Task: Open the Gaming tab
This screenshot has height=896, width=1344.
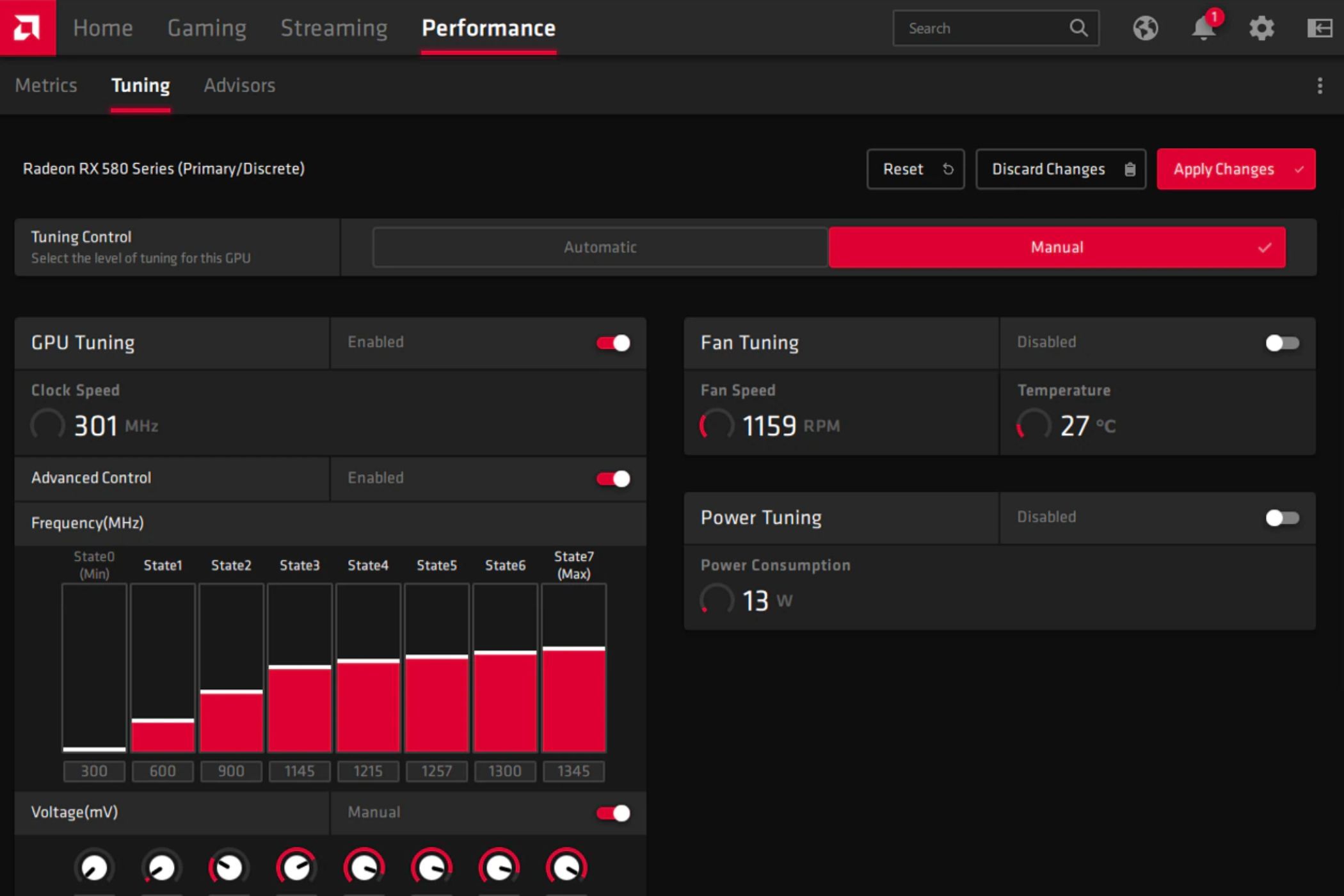Action: (x=207, y=28)
